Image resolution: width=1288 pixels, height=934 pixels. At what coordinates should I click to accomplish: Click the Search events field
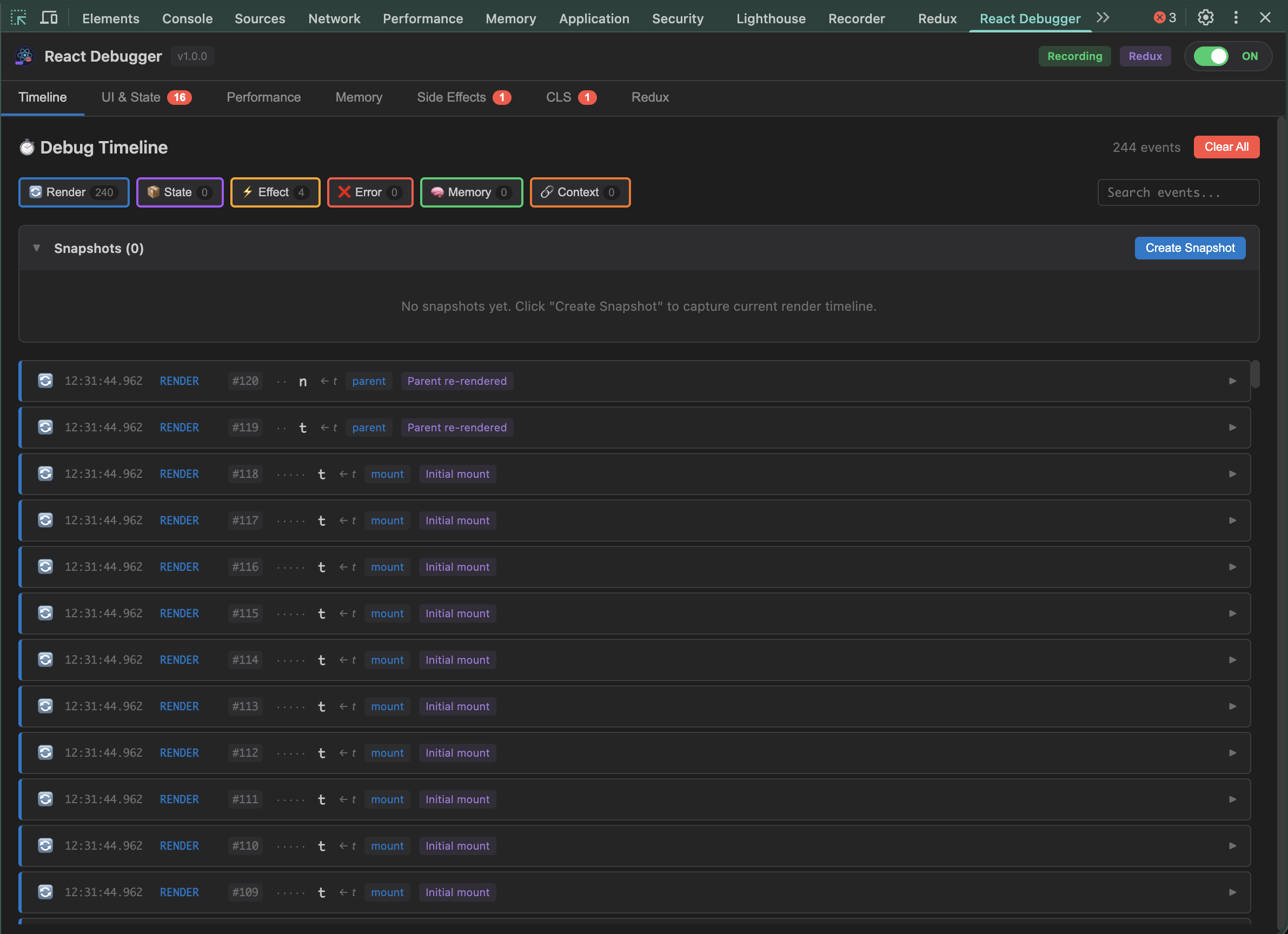(x=1178, y=192)
